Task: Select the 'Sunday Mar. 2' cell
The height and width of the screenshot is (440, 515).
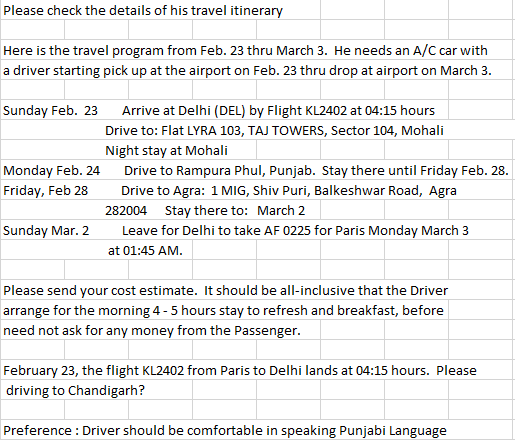Action: [46, 231]
